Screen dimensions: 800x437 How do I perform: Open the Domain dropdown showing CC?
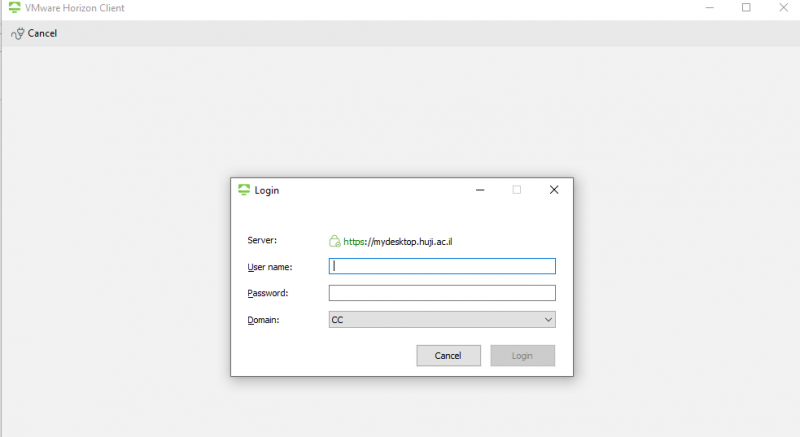point(442,320)
